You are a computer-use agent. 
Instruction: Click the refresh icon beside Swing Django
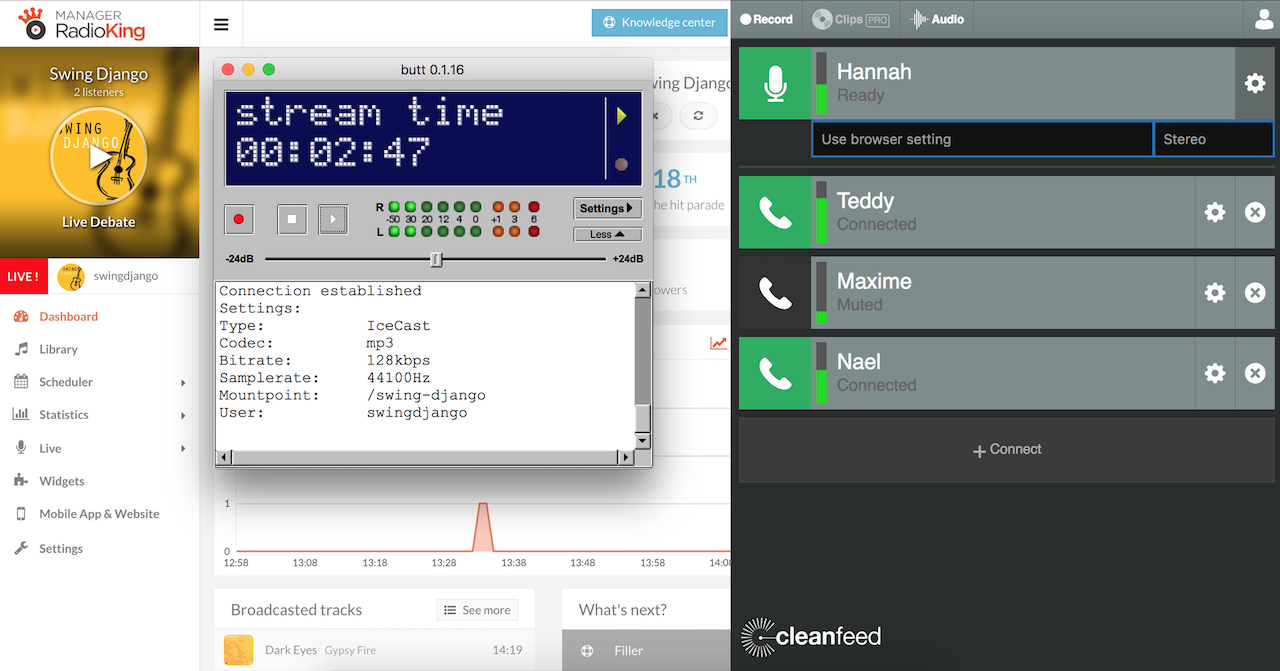click(x=698, y=115)
